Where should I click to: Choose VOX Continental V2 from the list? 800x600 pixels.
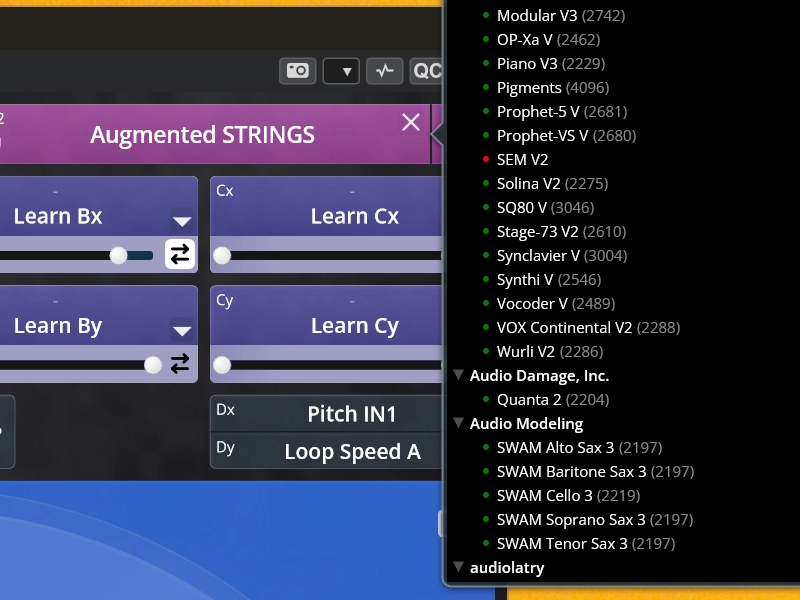point(588,327)
